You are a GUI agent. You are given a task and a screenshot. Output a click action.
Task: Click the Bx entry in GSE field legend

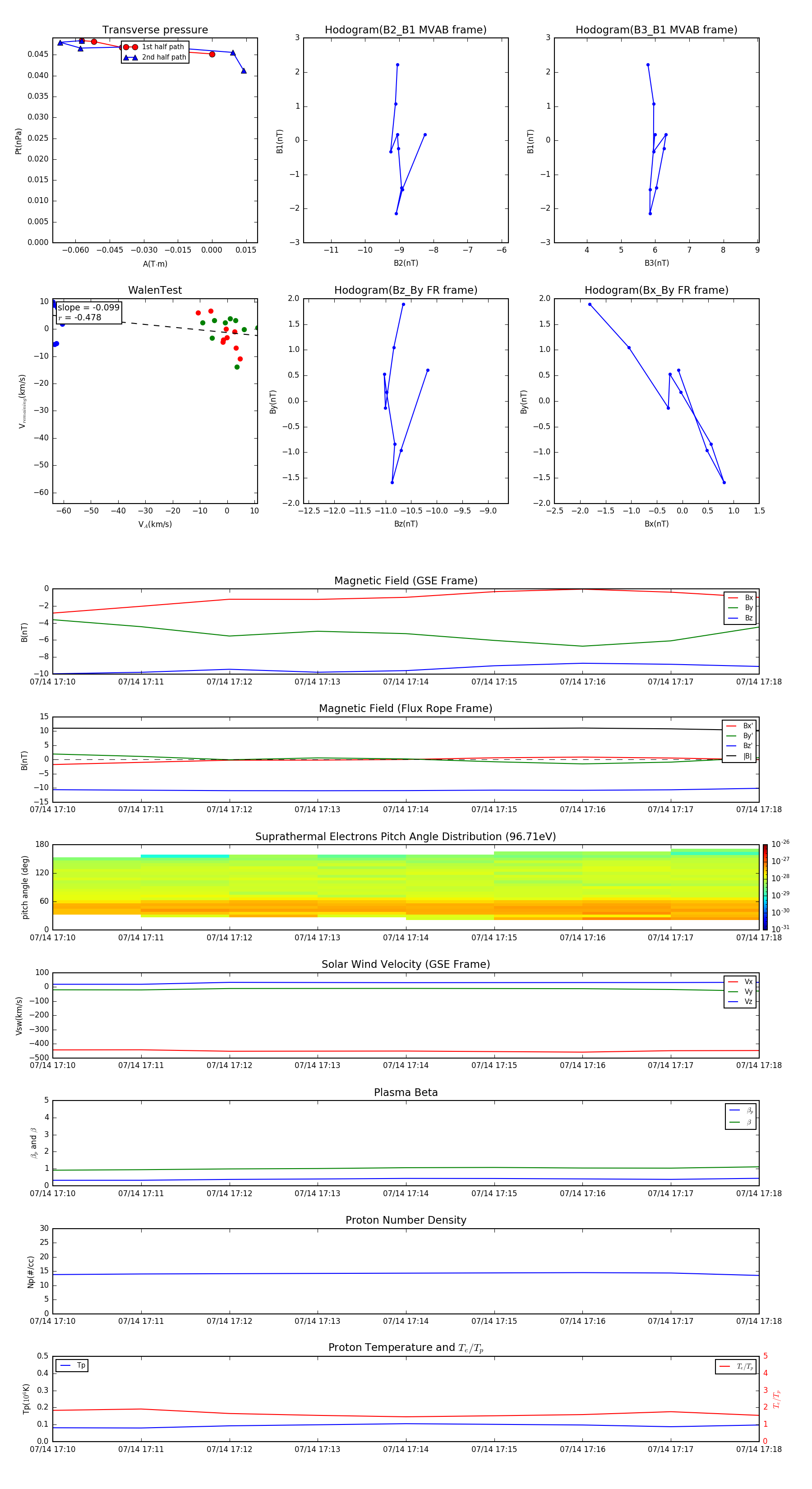[740, 598]
